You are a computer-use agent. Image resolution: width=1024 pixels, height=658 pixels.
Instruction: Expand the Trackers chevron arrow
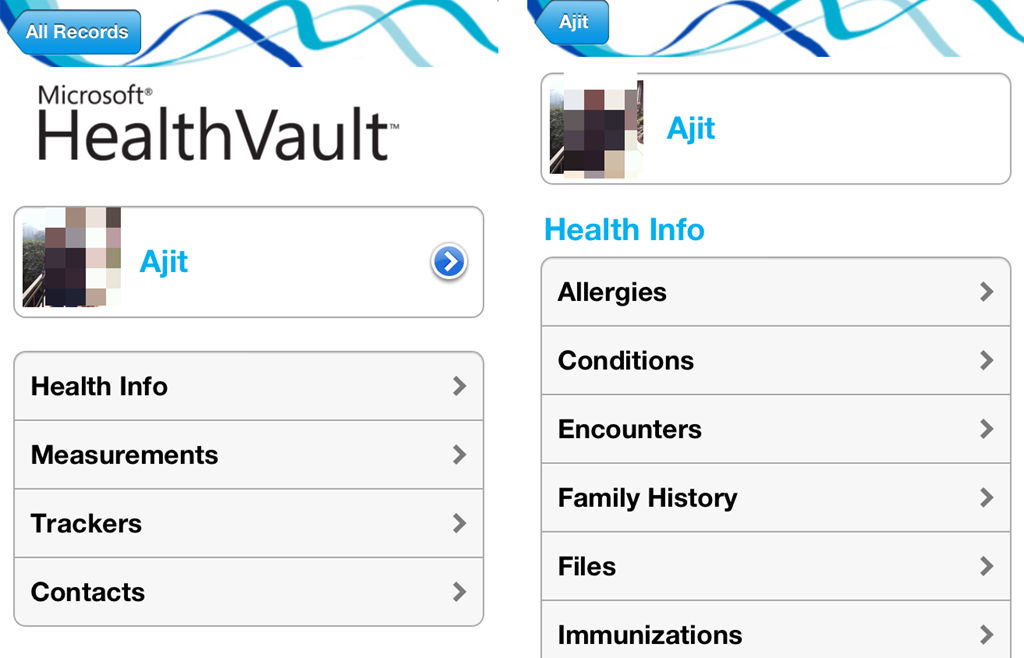459,523
